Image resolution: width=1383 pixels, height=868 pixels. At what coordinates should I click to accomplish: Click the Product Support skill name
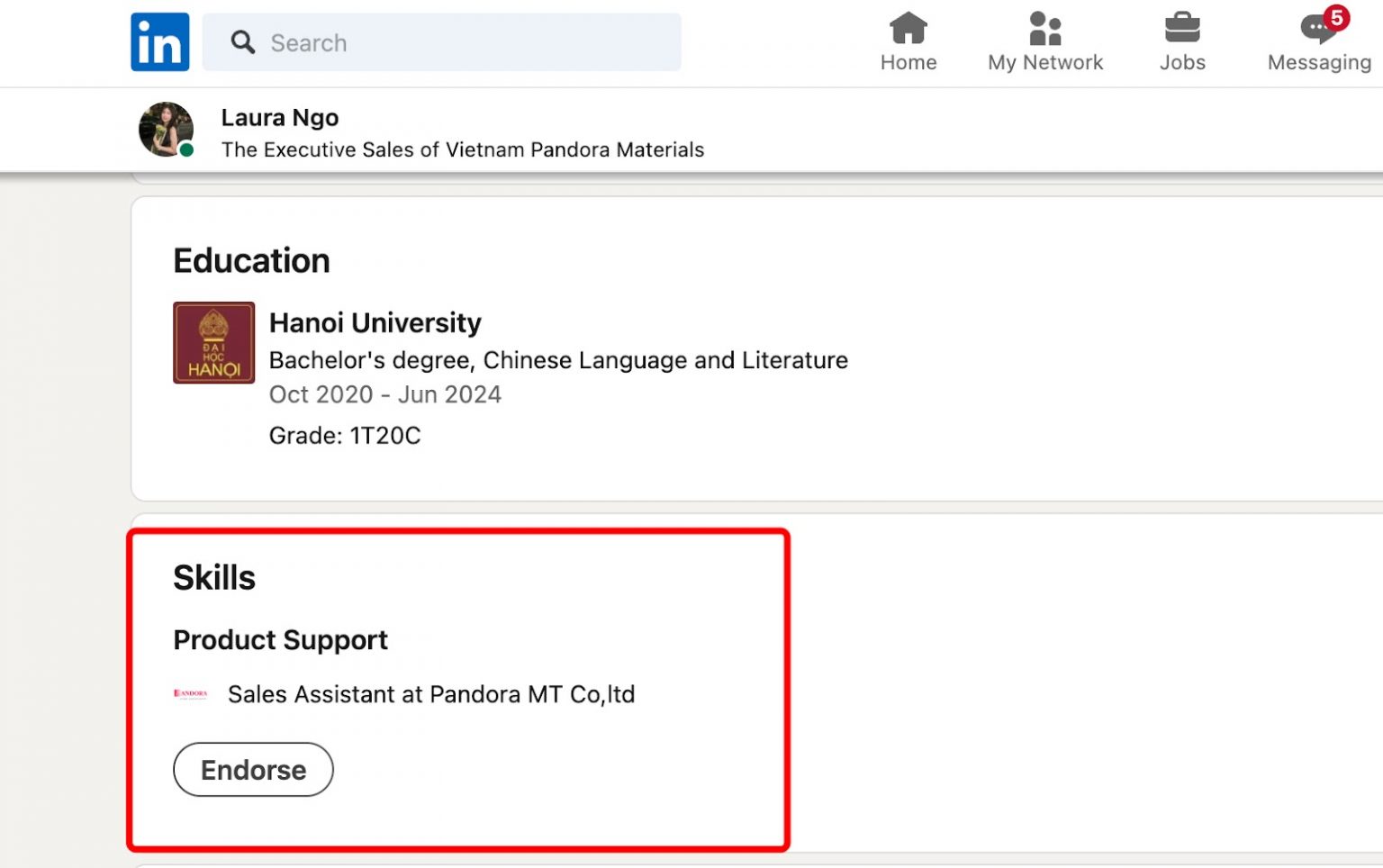point(280,639)
